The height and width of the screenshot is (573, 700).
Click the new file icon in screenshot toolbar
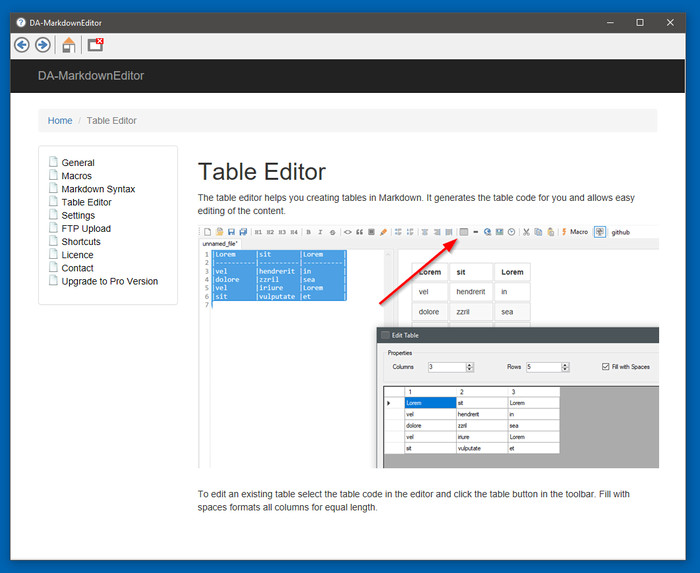pos(208,232)
